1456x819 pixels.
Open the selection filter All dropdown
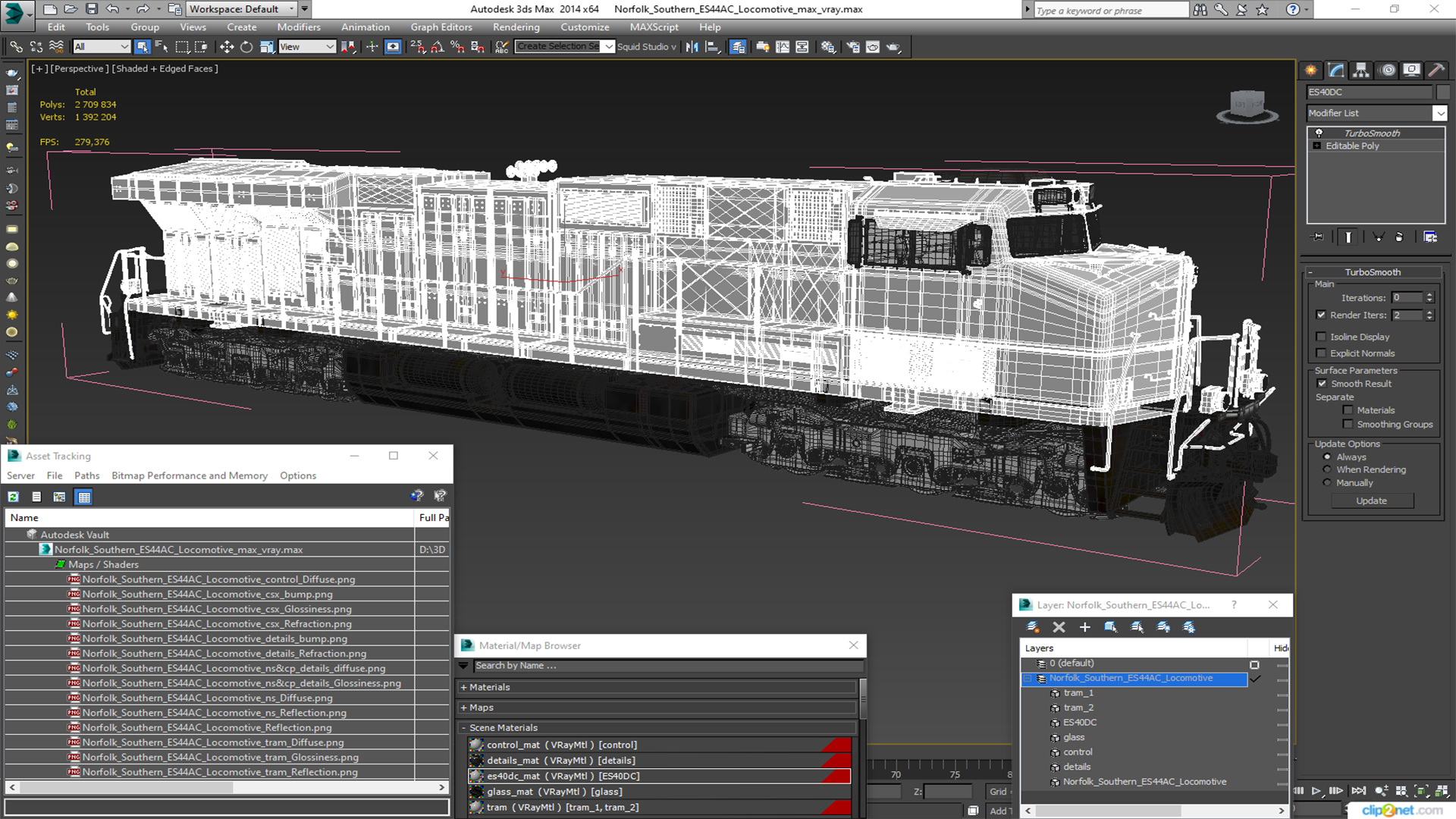click(102, 47)
